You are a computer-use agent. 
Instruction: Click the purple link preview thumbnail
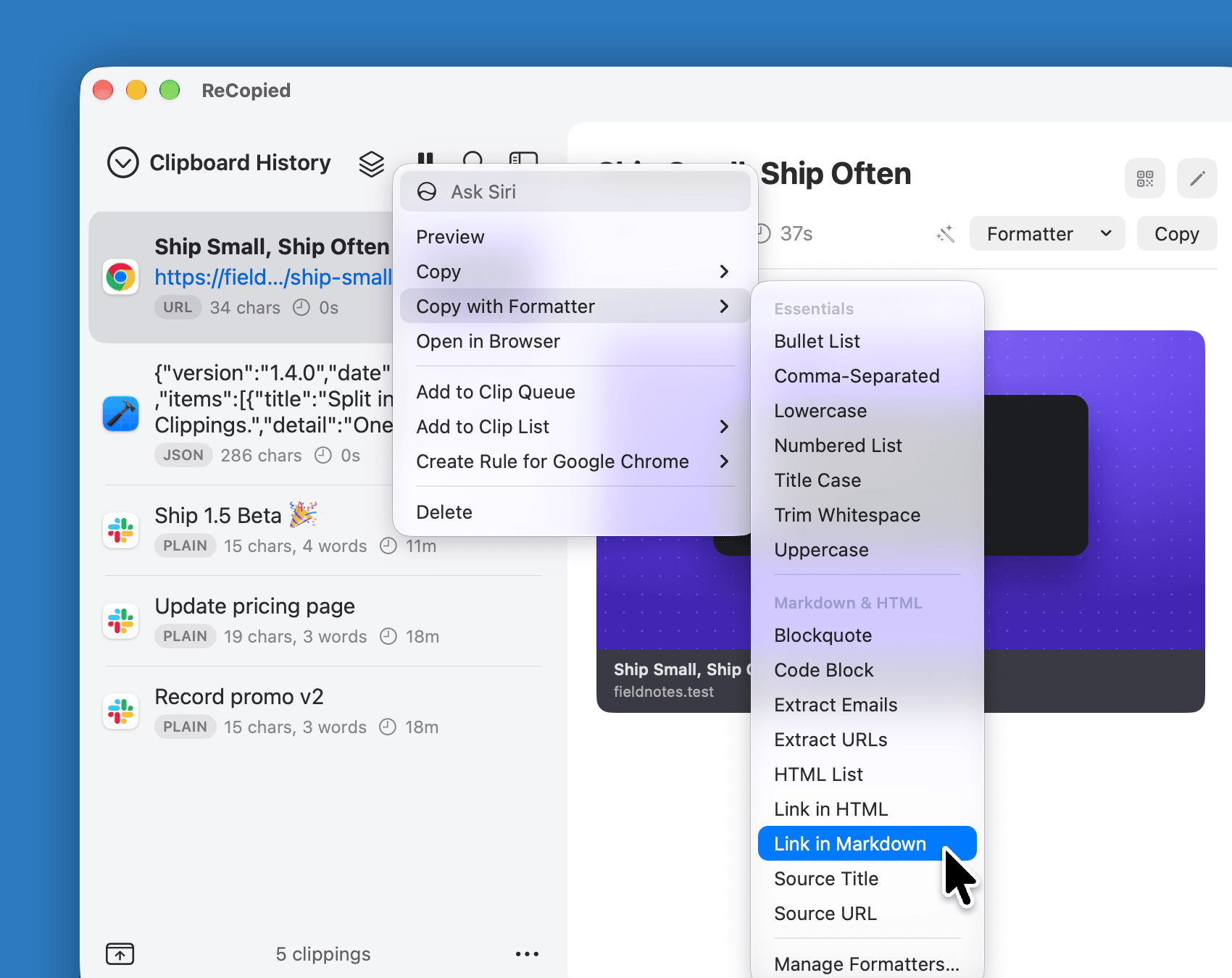pos(1094,490)
